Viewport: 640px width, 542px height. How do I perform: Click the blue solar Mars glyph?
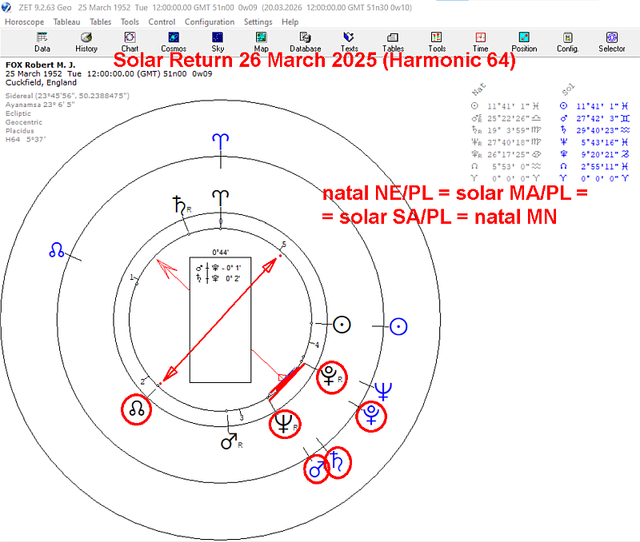coord(317,469)
